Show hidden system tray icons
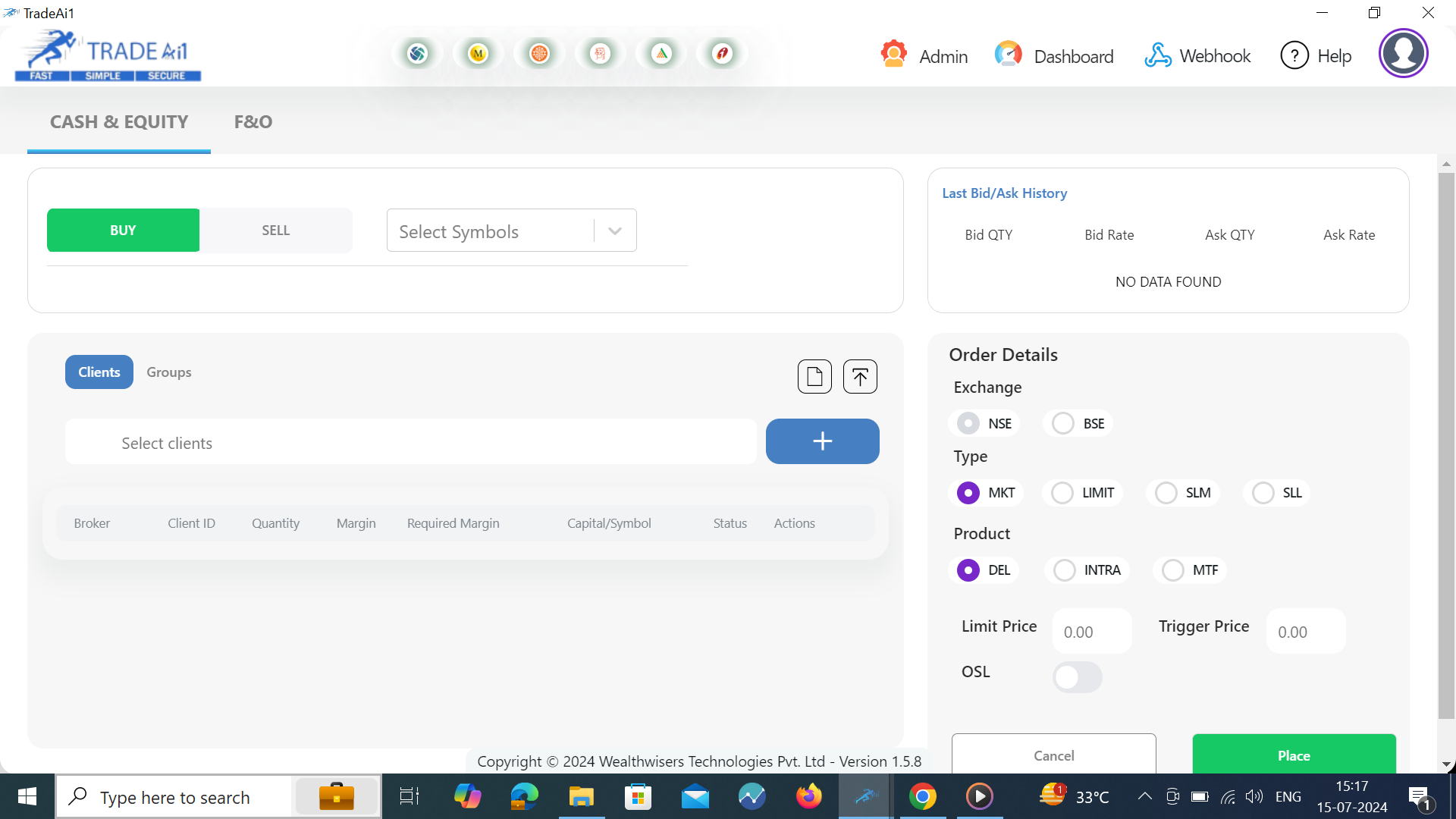Screen dimensions: 1456x819 (1145, 796)
